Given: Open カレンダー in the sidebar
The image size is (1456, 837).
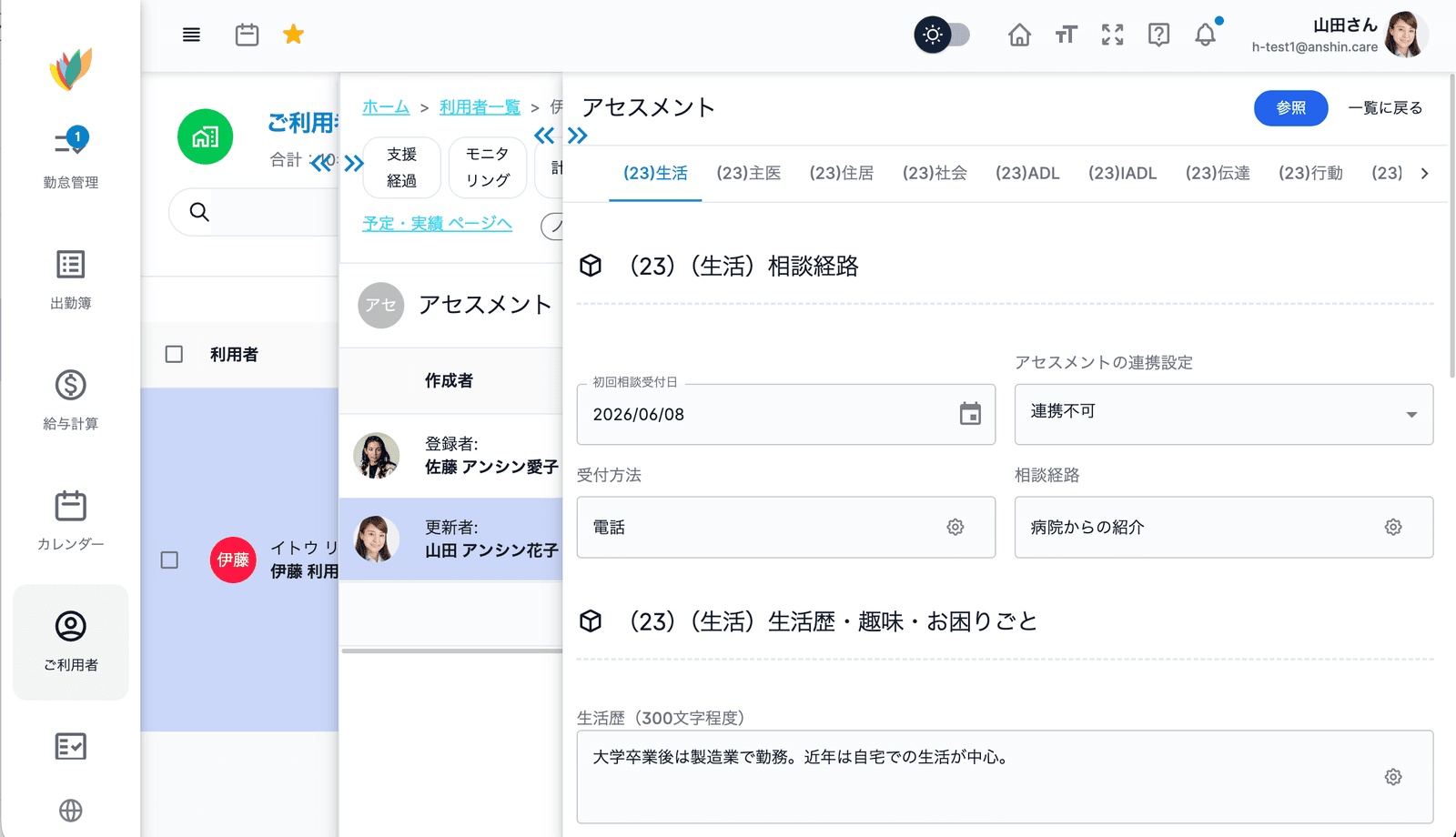Looking at the screenshot, I should [x=71, y=520].
